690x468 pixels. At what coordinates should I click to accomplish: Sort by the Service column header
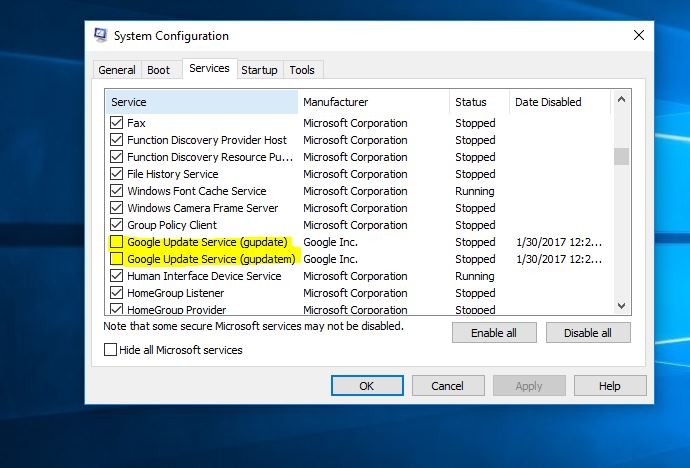tap(202, 102)
